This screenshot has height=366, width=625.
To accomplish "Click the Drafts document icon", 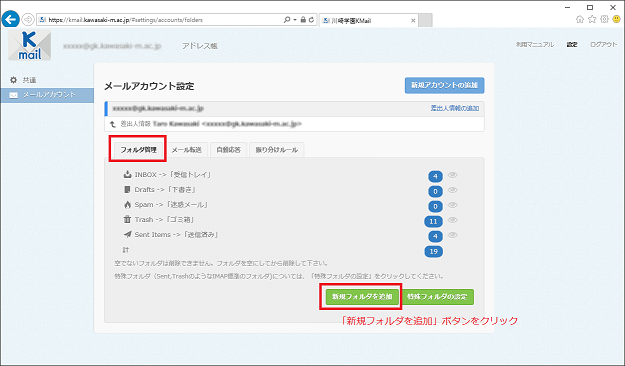I will 127,189.
